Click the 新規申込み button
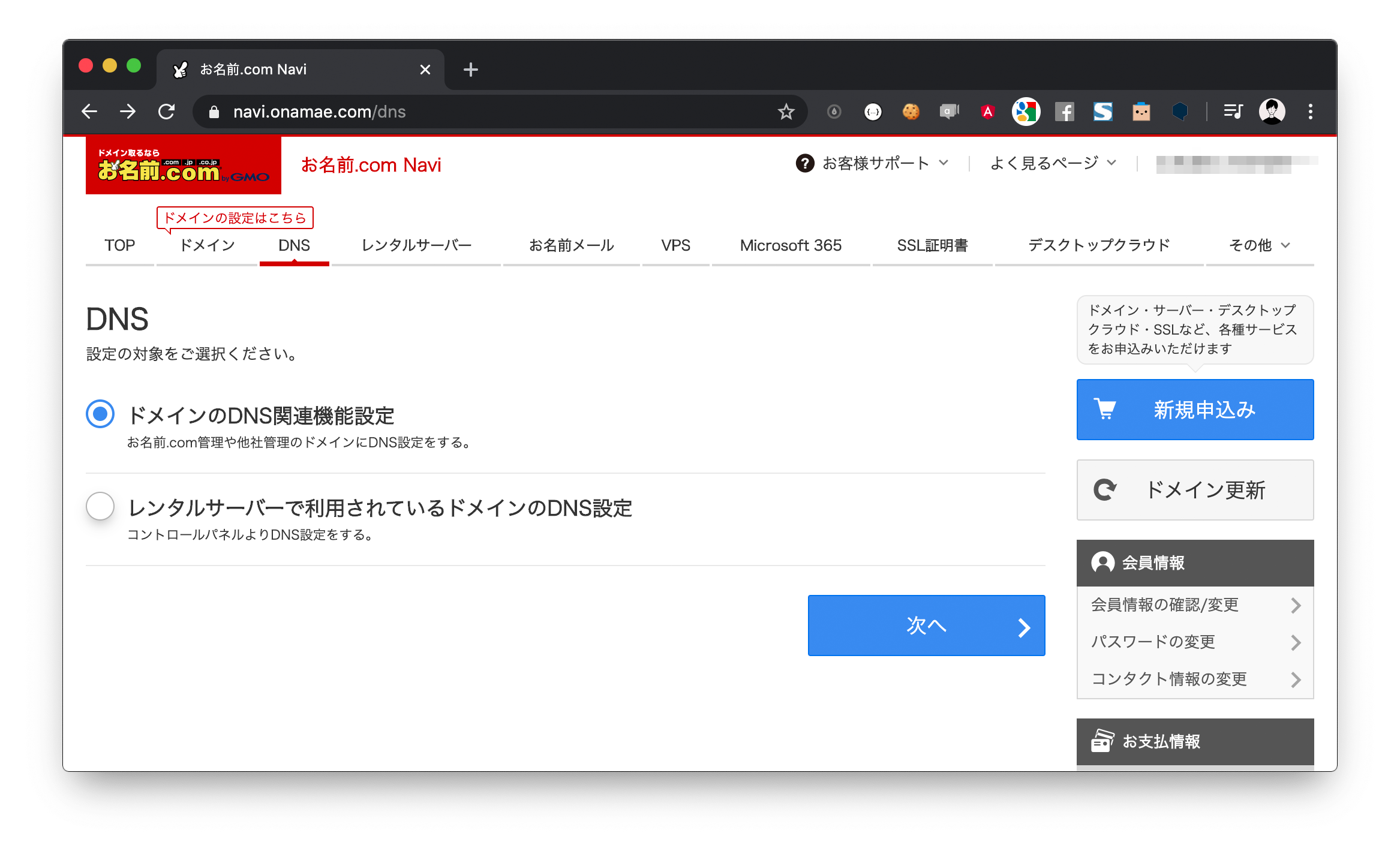 [1195, 410]
